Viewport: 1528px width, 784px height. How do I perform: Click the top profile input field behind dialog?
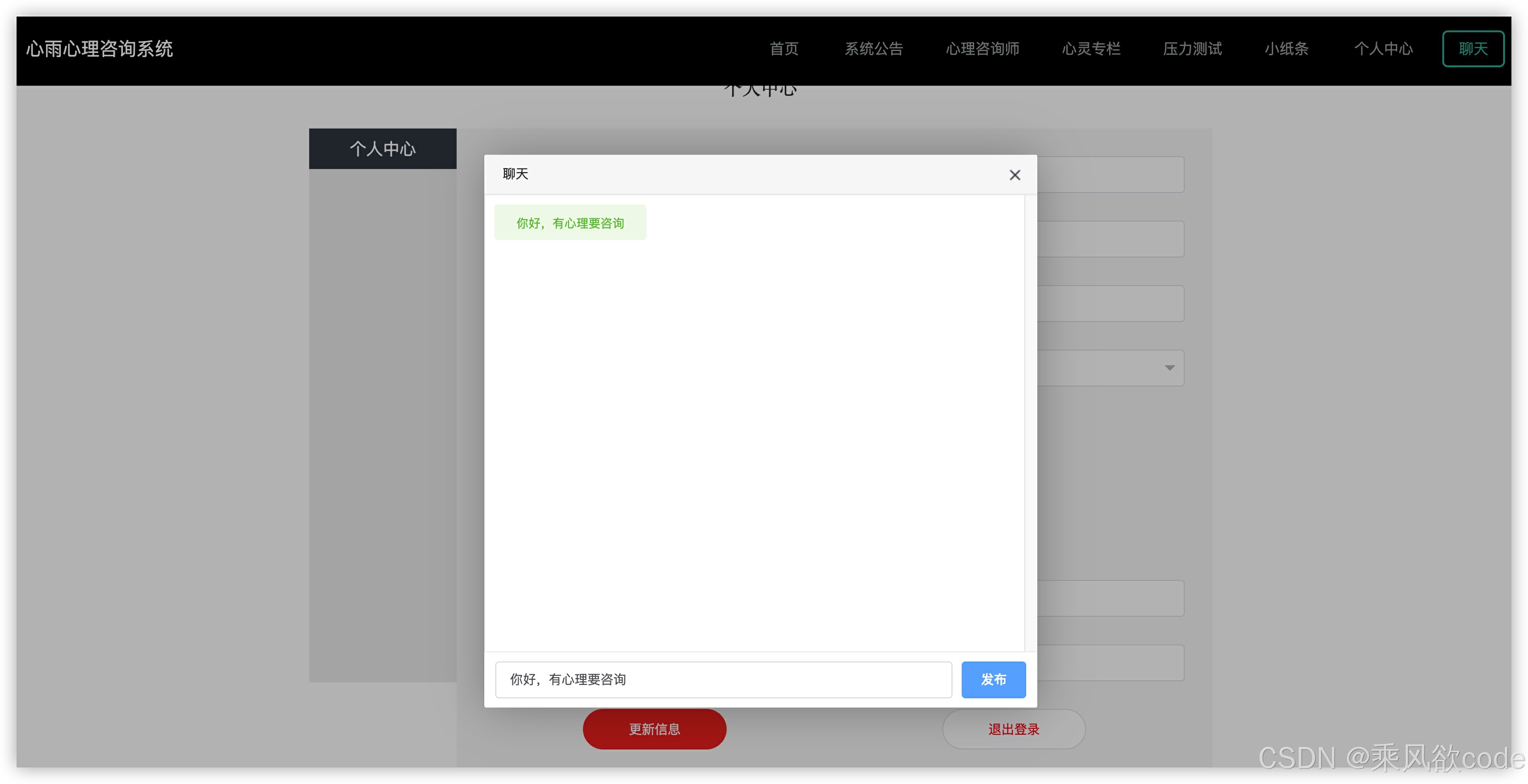(1111, 175)
